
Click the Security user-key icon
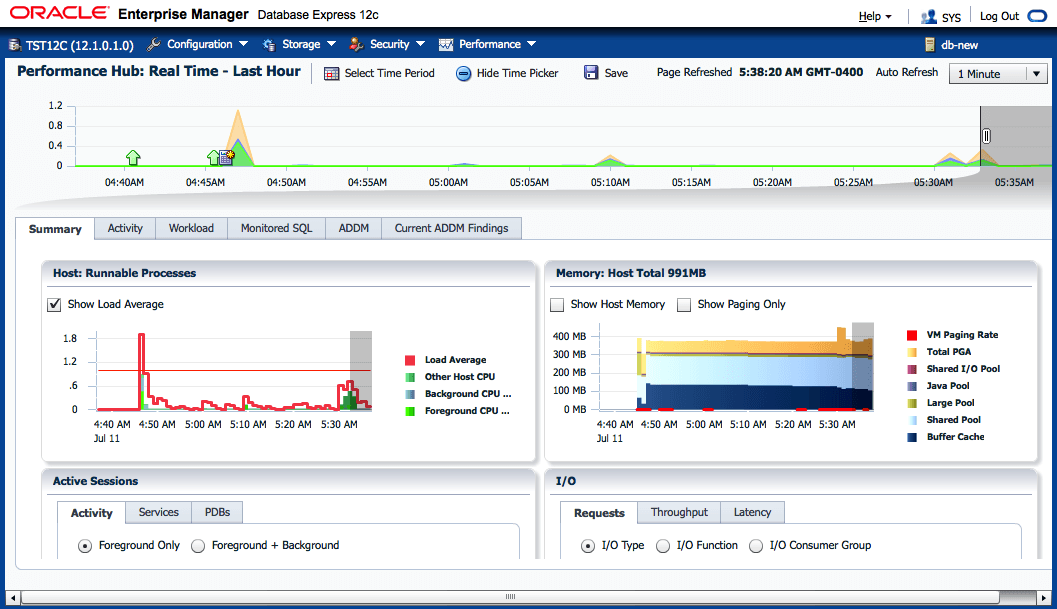click(356, 45)
